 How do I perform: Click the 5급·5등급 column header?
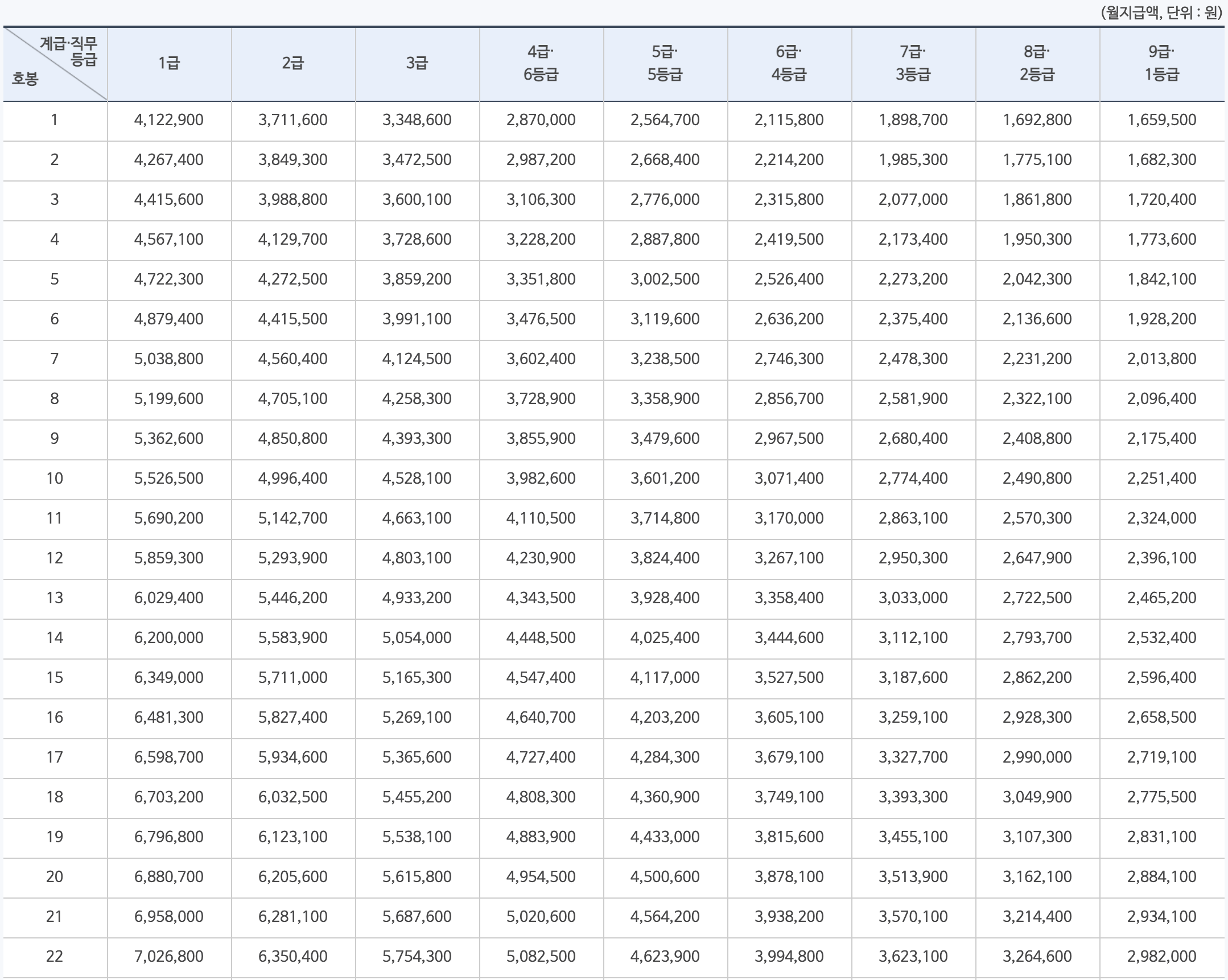click(x=665, y=63)
